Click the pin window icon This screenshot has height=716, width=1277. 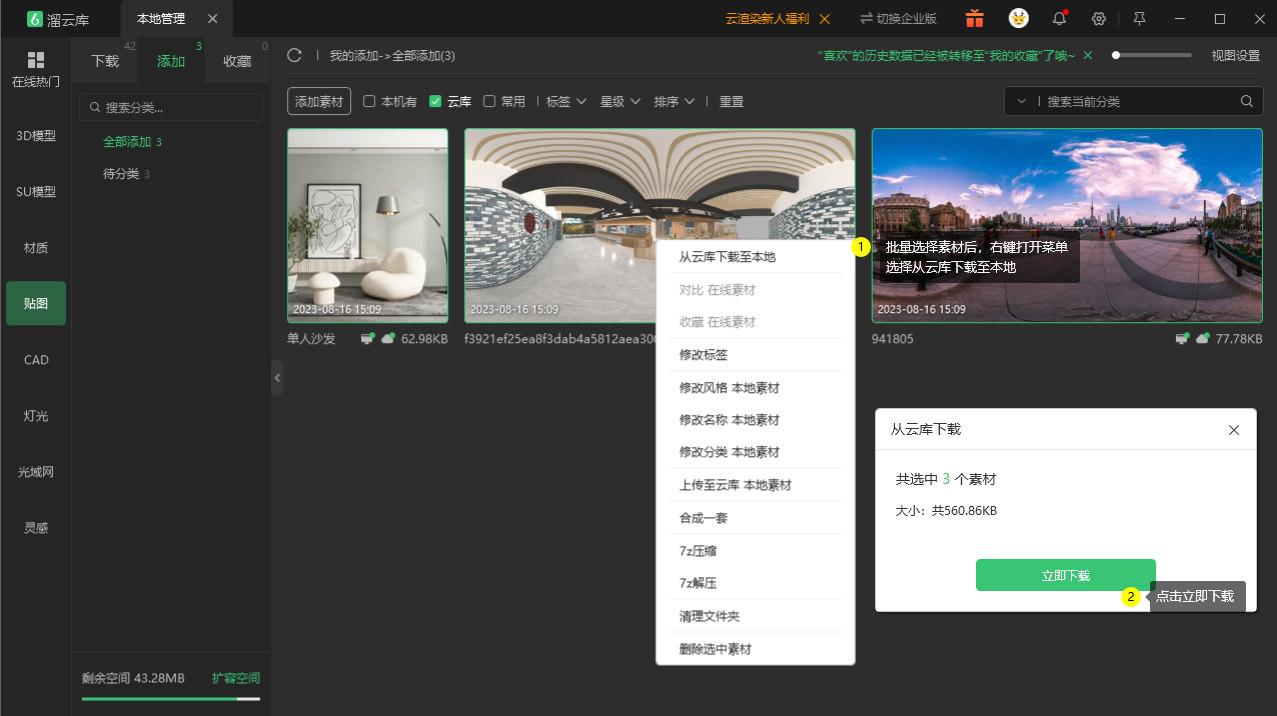click(1139, 19)
